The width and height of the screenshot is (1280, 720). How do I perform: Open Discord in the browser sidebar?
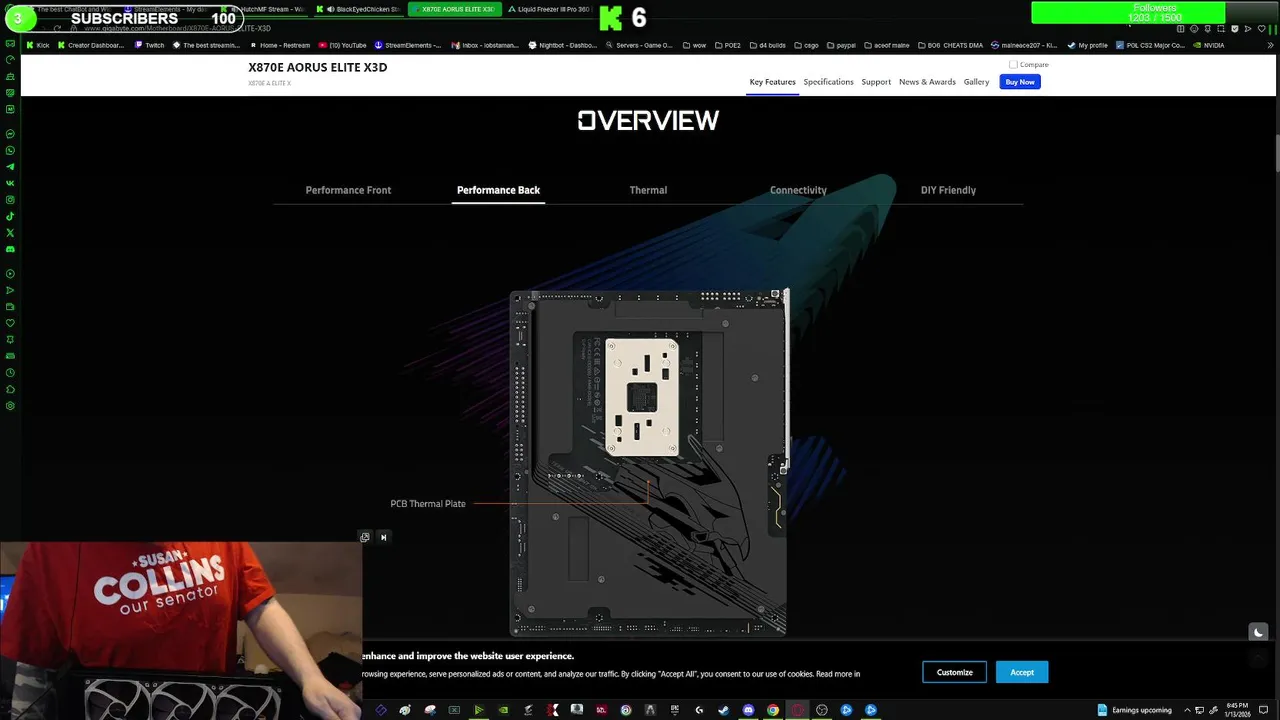pyautogui.click(x=10, y=249)
